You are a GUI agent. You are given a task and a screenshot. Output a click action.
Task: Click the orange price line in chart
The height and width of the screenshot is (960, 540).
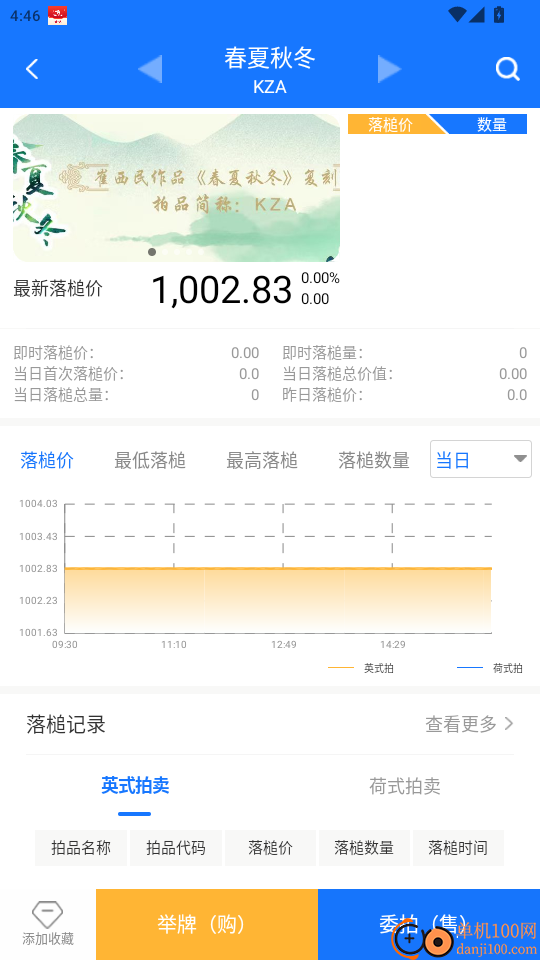click(x=278, y=569)
